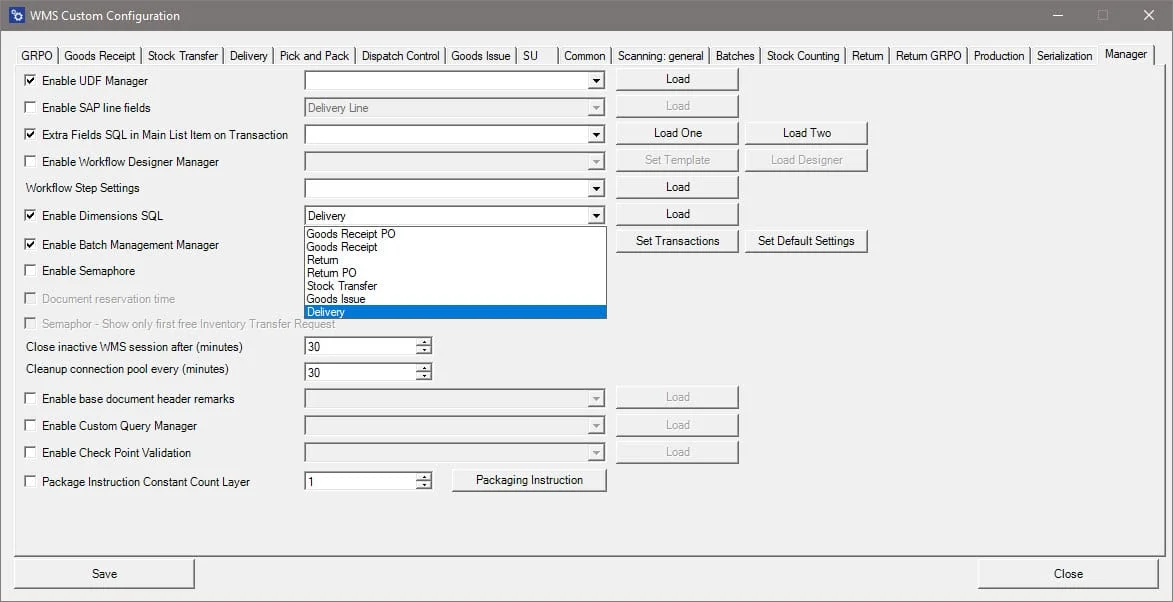
Task: Open the Dispatch Control tab
Action: tap(400, 56)
